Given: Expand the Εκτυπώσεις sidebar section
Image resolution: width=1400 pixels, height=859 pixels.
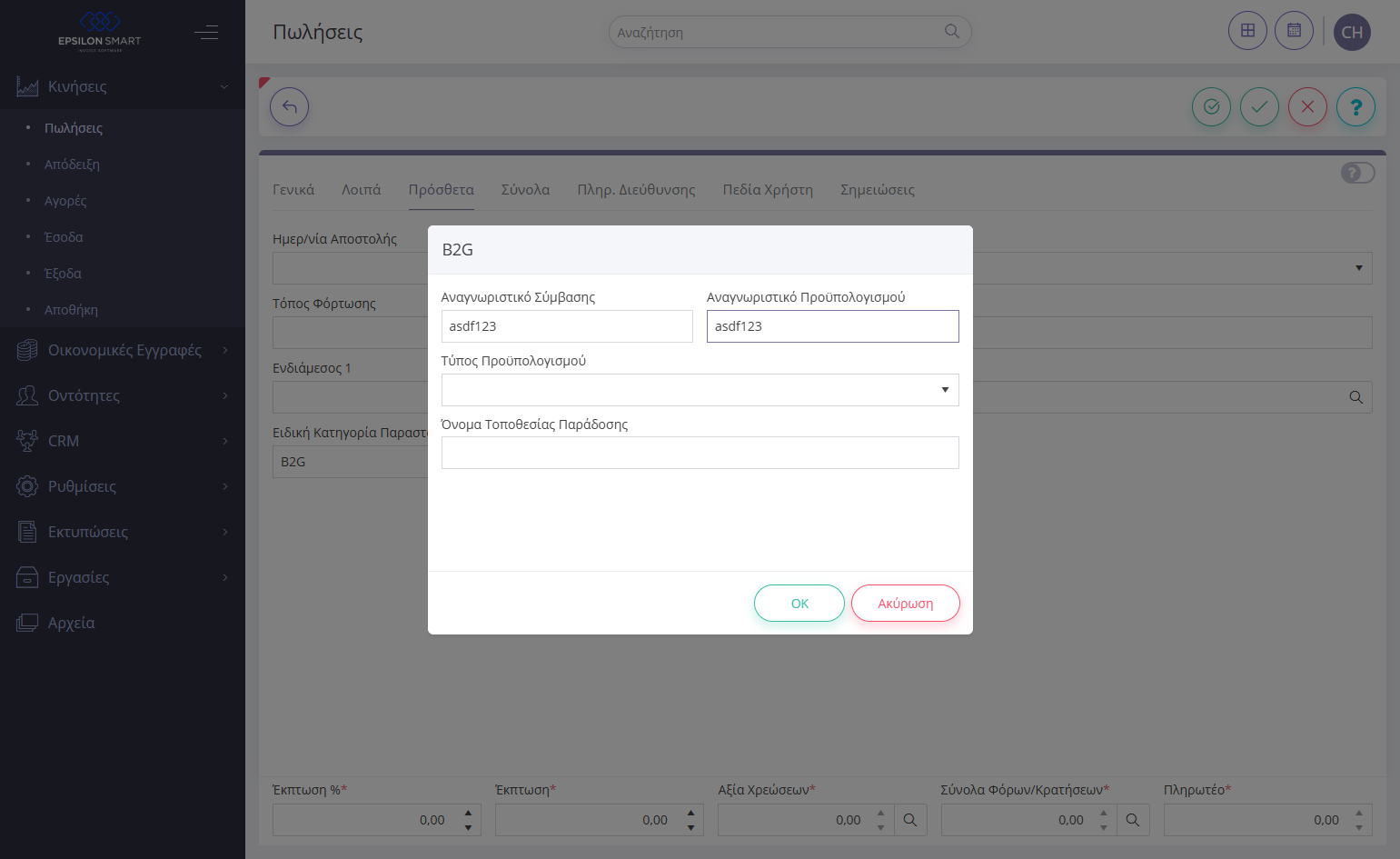Looking at the screenshot, I should (123, 532).
